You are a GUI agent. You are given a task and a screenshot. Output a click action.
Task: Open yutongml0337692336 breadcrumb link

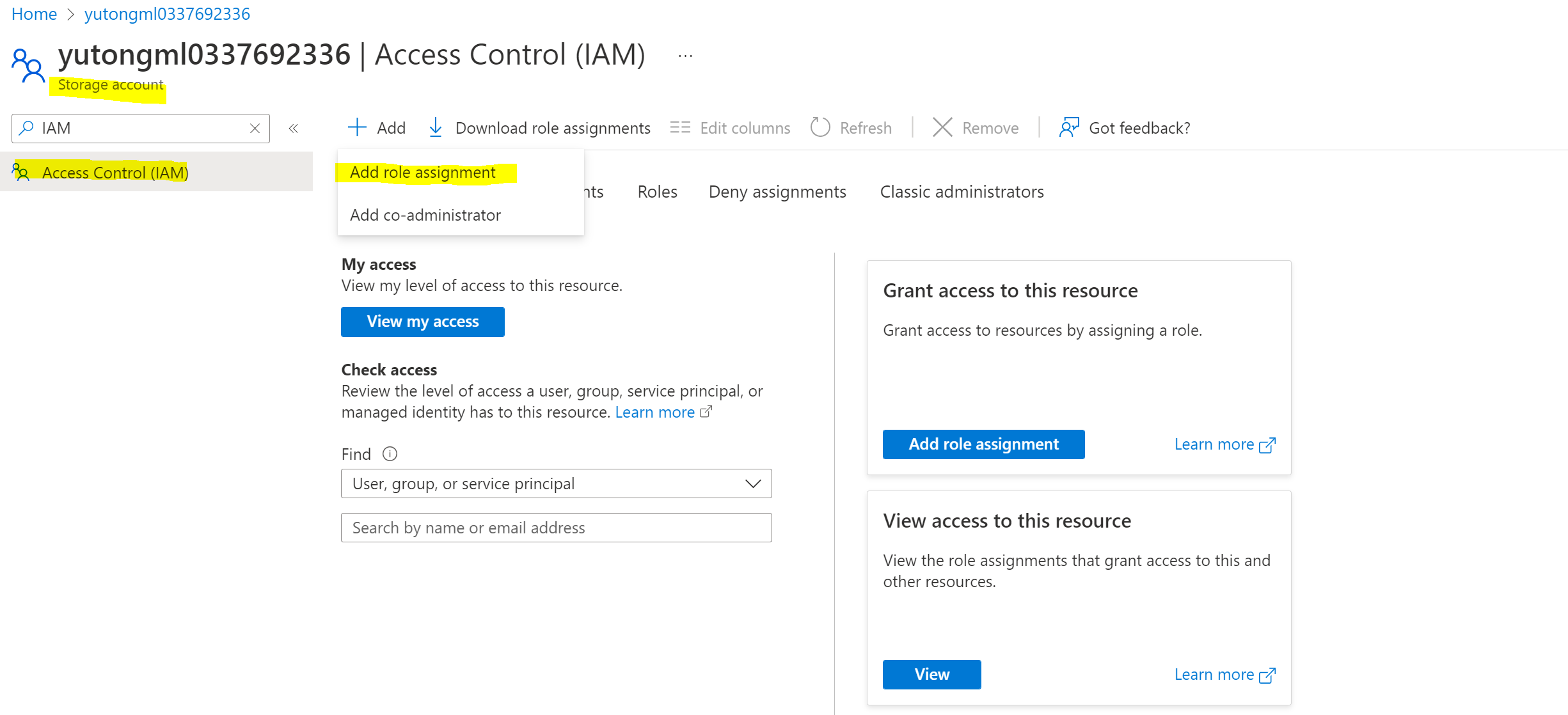[167, 14]
